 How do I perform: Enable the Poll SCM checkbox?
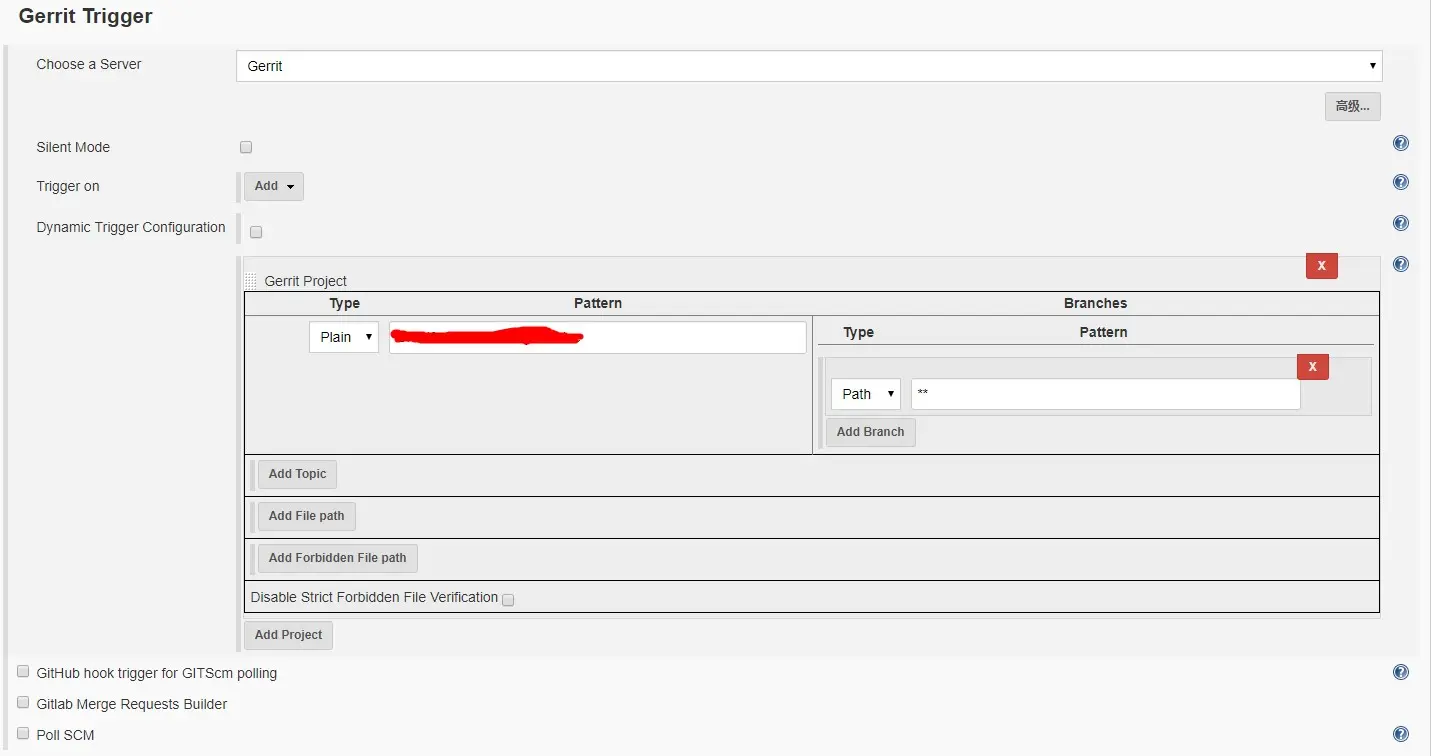point(23,733)
